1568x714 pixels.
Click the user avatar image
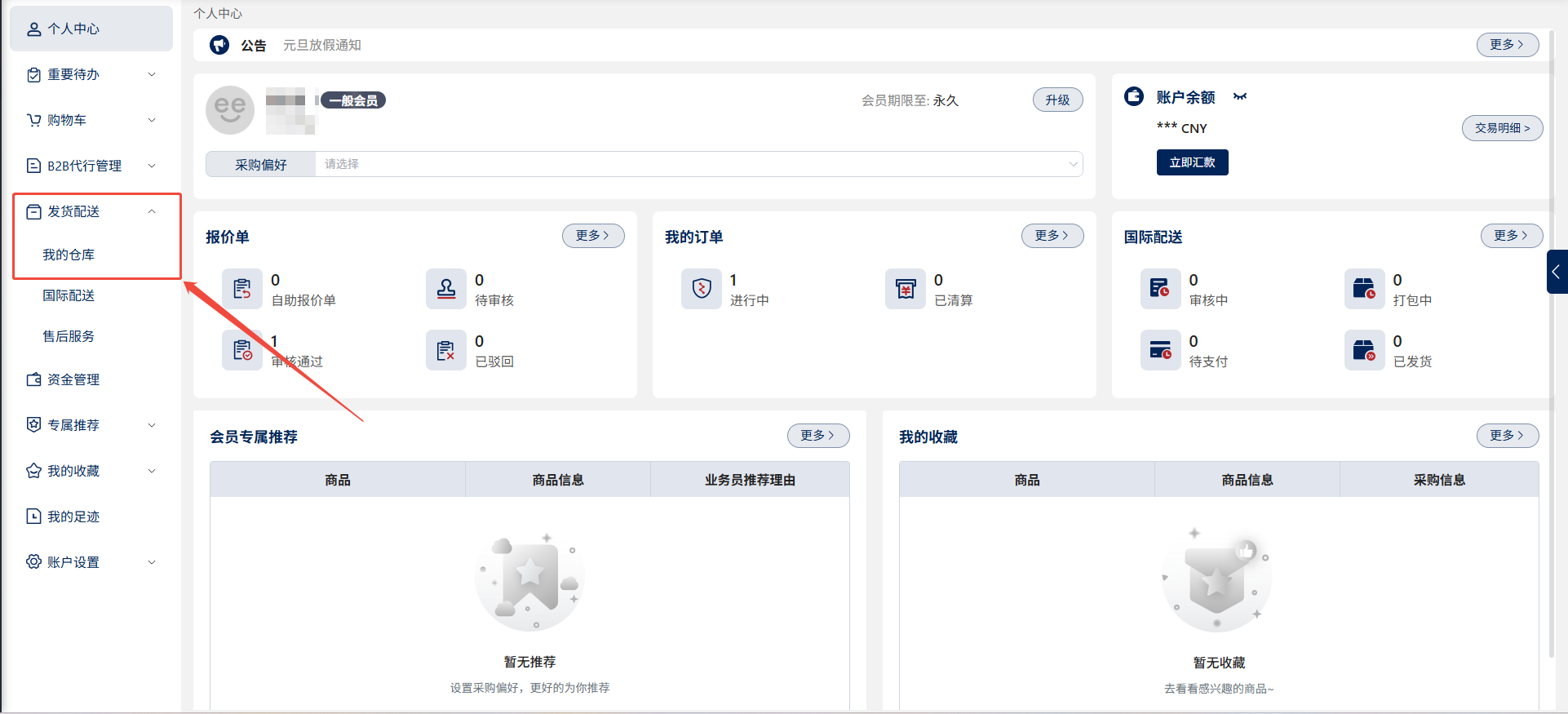pos(230,110)
